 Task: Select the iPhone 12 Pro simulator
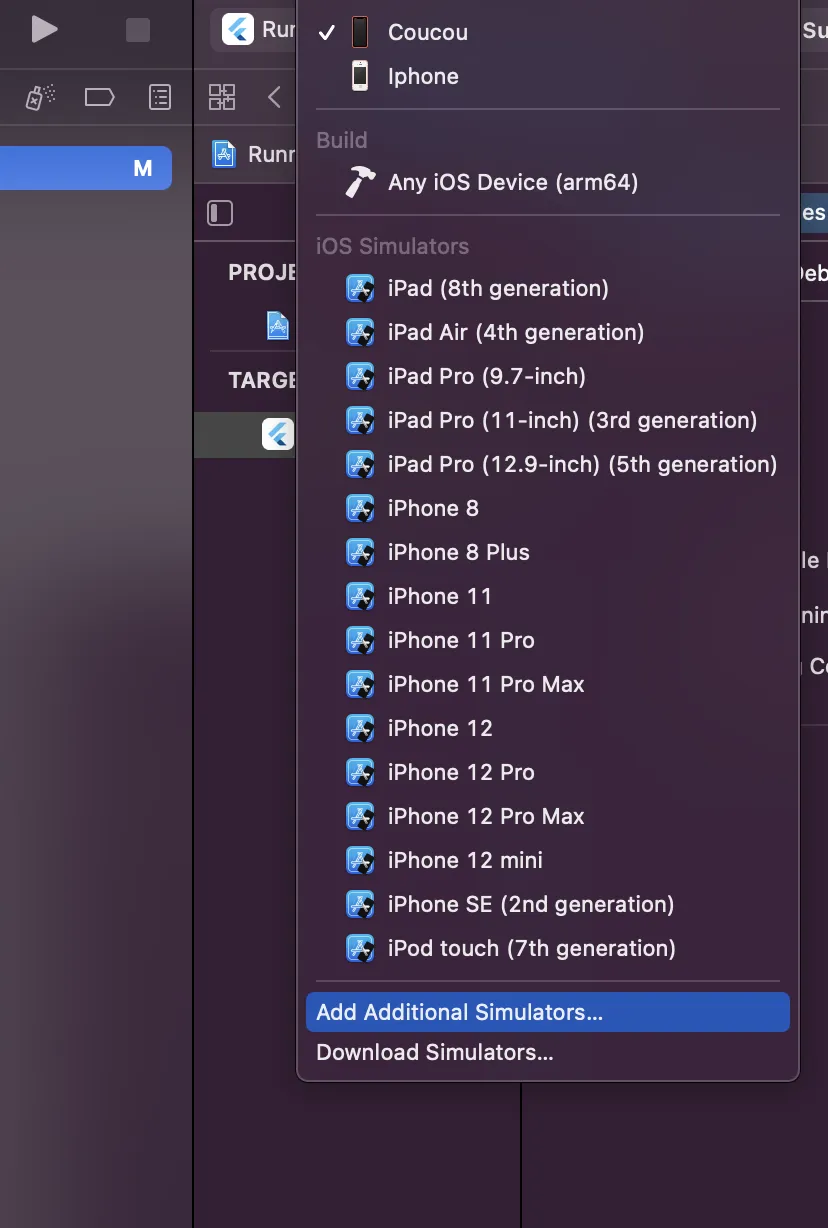click(548, 772)
